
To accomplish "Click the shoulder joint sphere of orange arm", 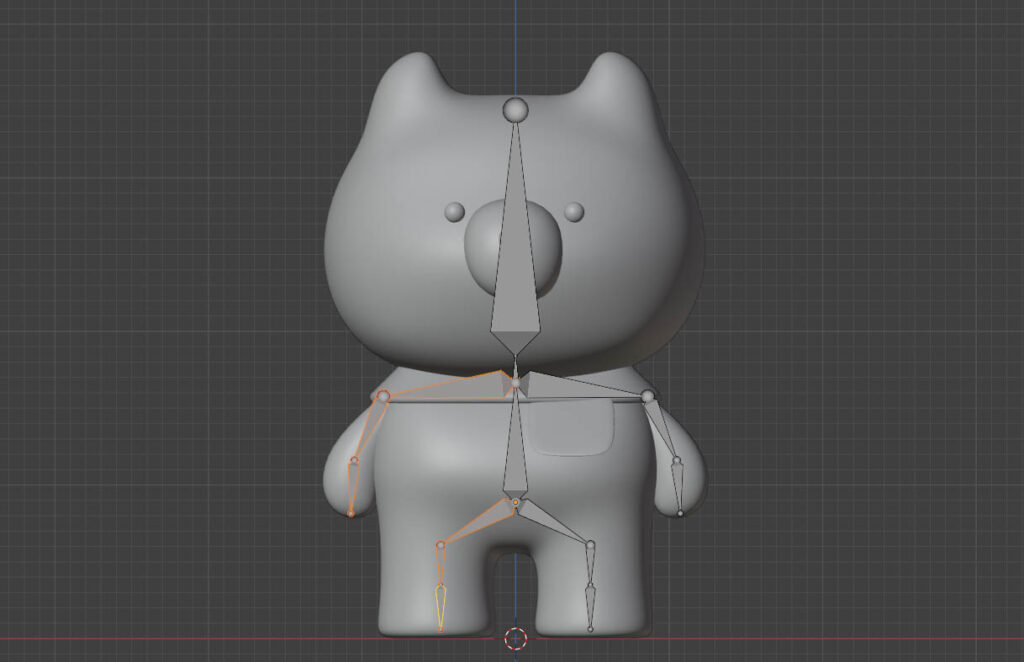I will tap(382, 397).
